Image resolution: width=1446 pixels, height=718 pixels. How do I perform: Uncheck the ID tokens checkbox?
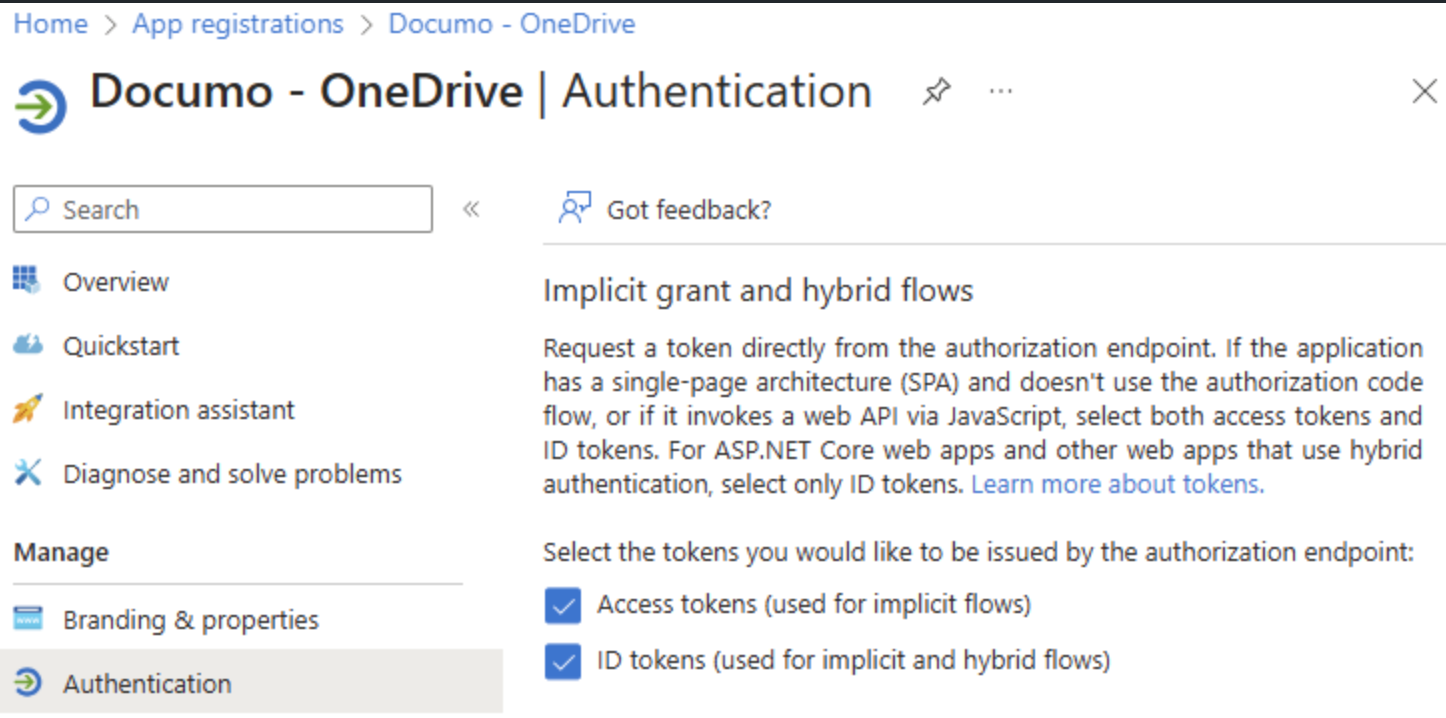(x=563, y=661)
